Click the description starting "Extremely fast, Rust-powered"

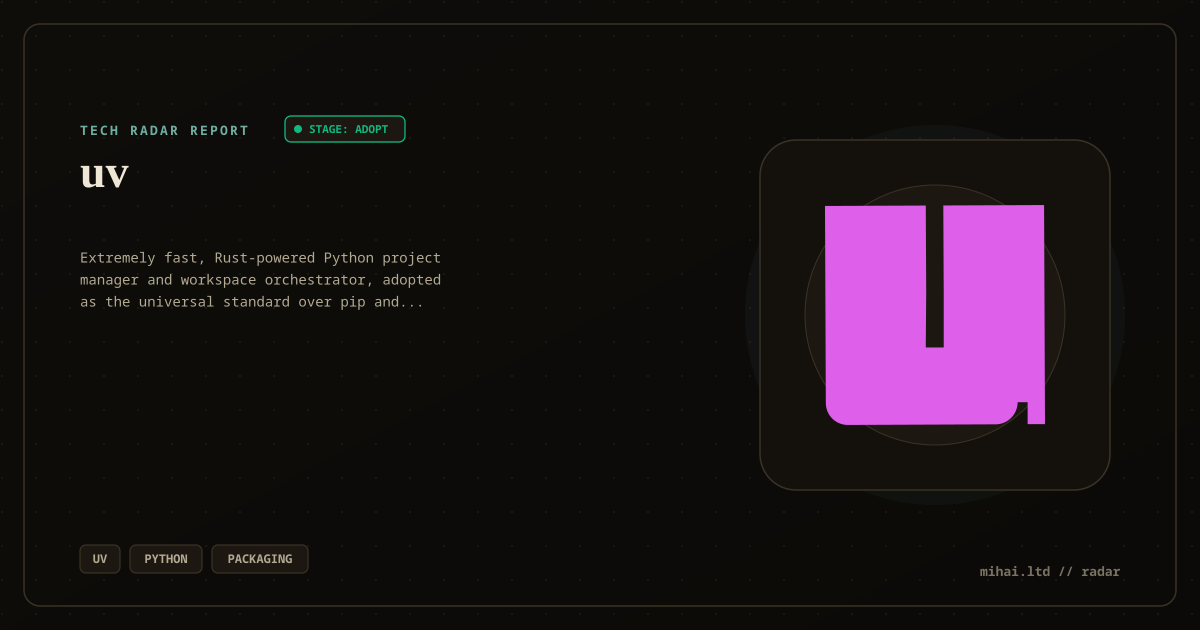coord(261,280)
